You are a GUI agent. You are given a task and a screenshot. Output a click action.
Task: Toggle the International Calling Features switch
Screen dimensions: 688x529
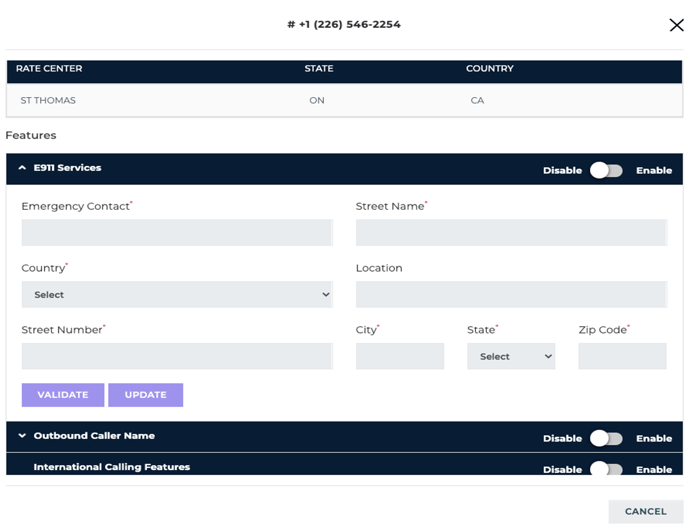(606, 469)
